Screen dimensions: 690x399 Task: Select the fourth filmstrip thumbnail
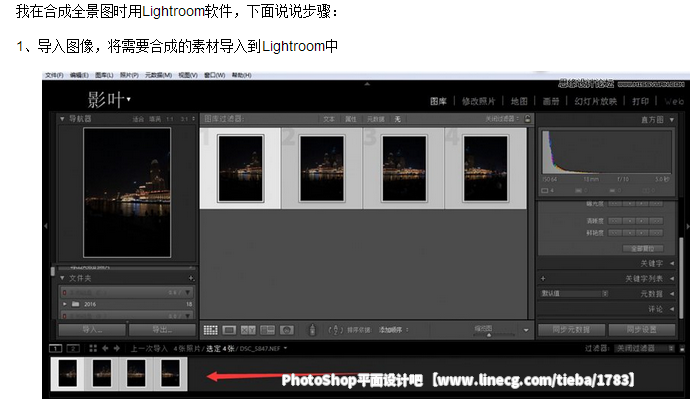(170, 373)
